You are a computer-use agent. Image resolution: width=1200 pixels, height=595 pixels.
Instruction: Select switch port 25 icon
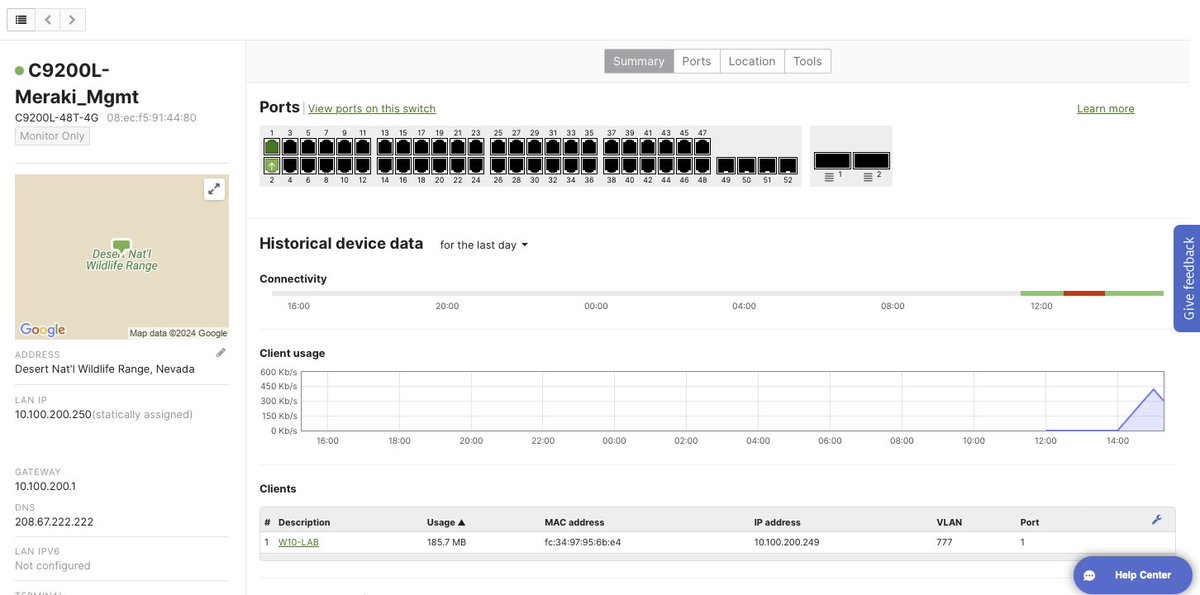point(498,146)
